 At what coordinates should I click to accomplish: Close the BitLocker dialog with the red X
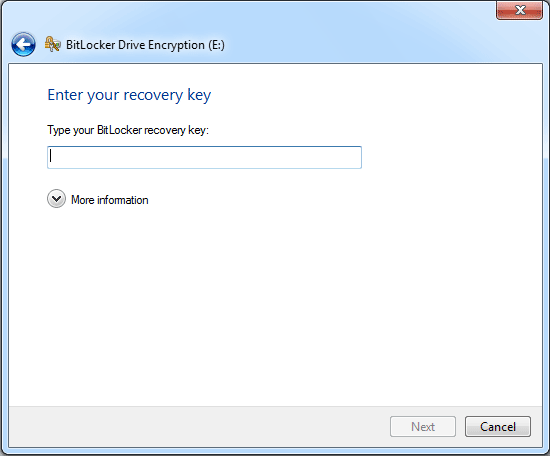[519, 10]
